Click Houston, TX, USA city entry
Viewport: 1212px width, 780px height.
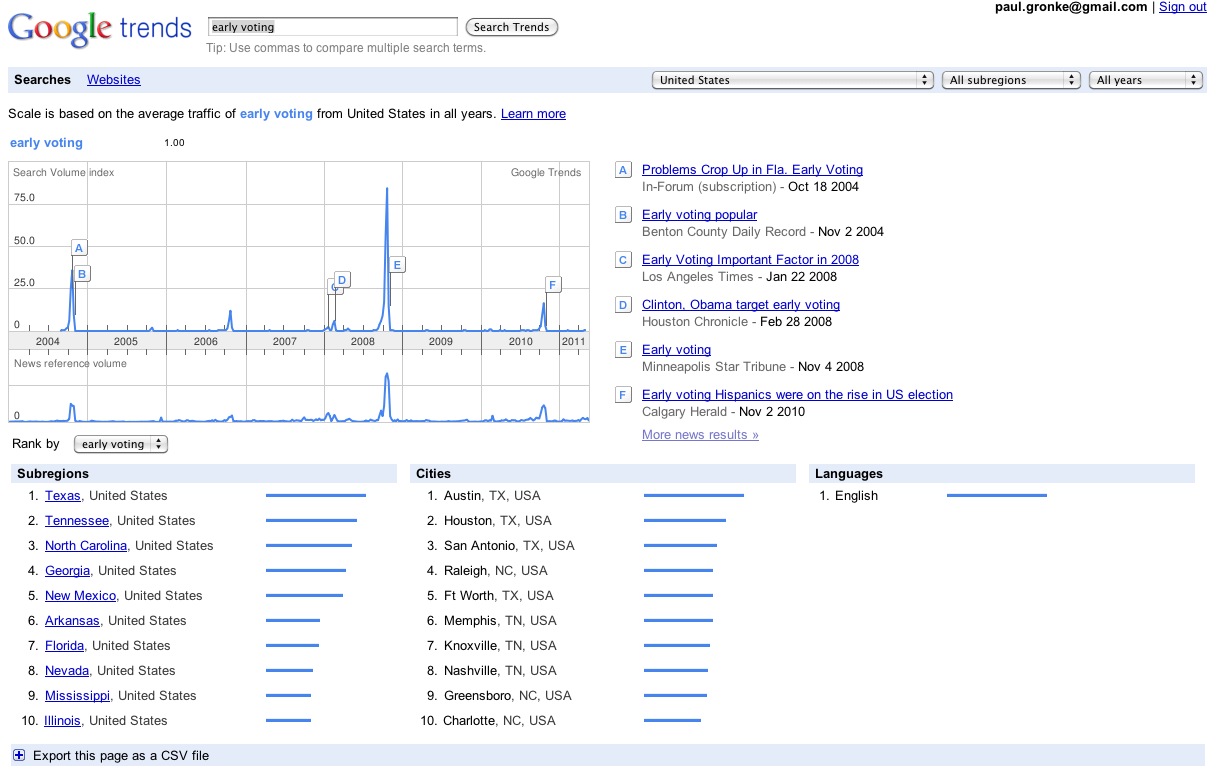(498, 521)
